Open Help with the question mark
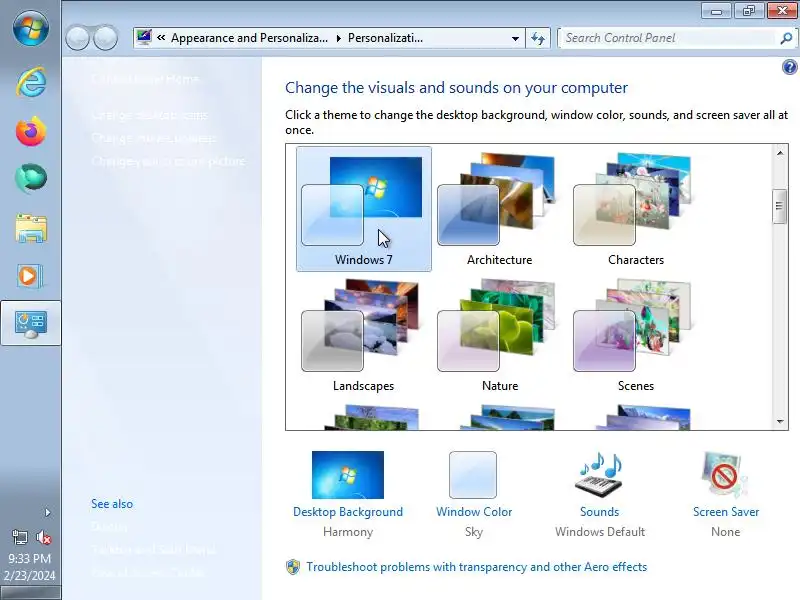Screen dimensions: 800x600 coord(789,67)
